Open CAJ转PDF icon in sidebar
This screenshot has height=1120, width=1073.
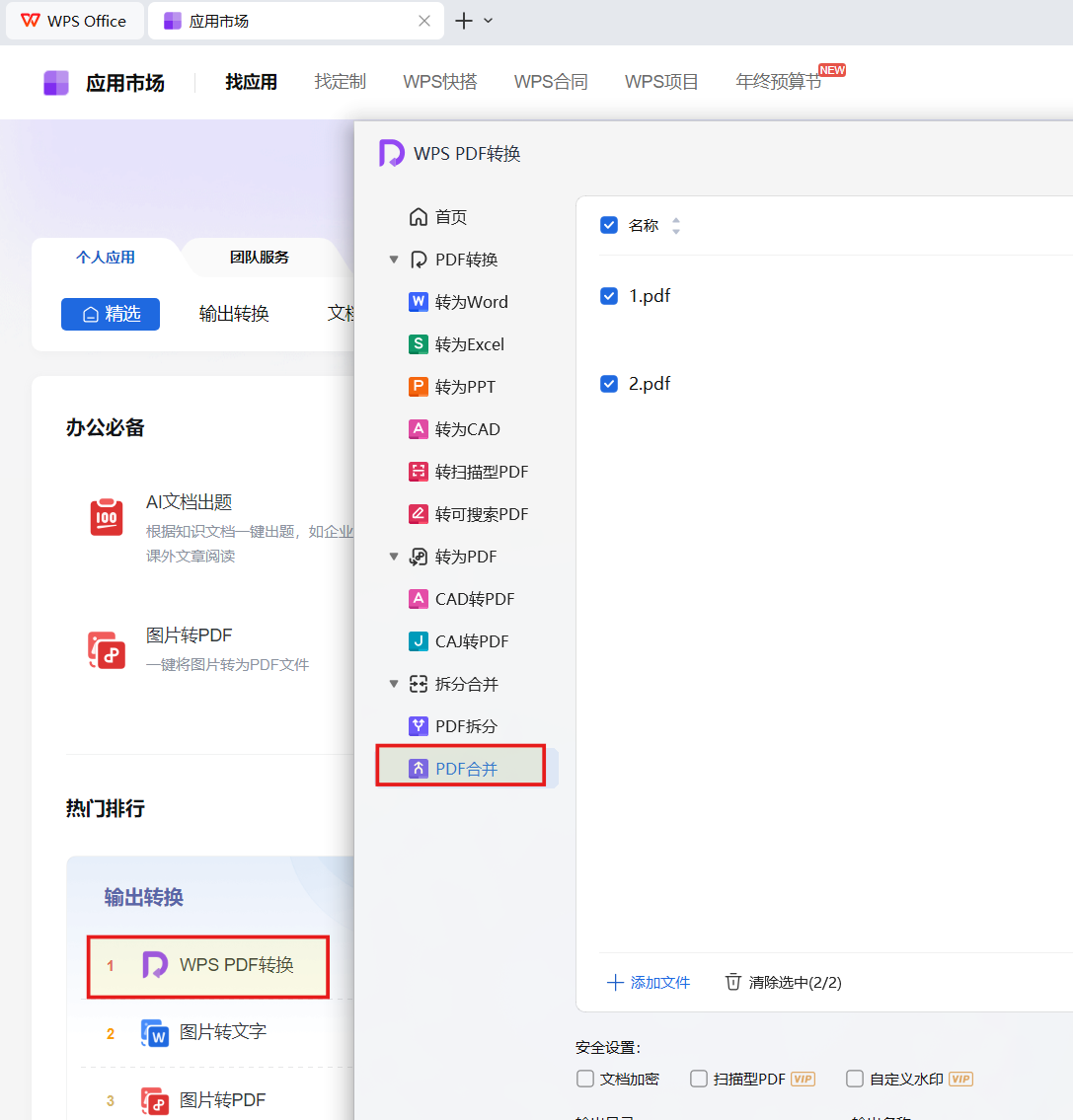tap(419, 641)
